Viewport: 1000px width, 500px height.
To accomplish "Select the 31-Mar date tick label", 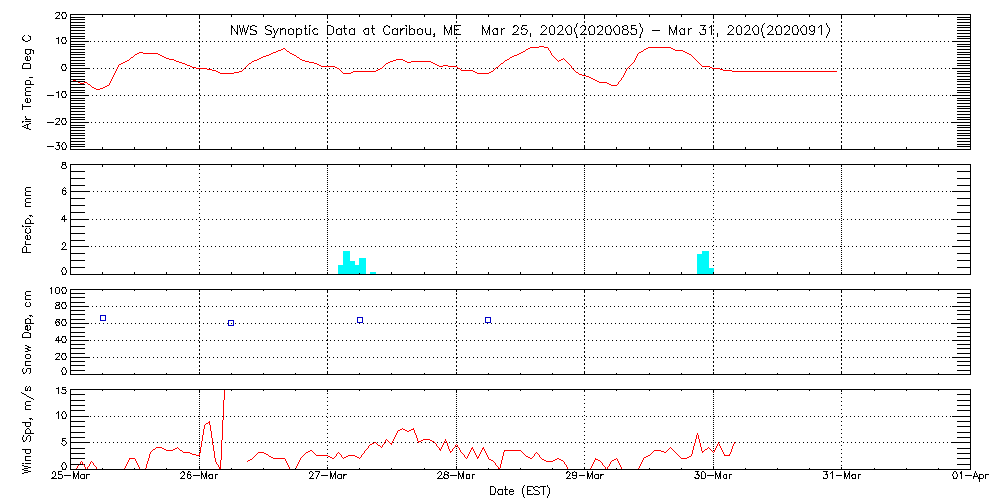I will 842,477.
